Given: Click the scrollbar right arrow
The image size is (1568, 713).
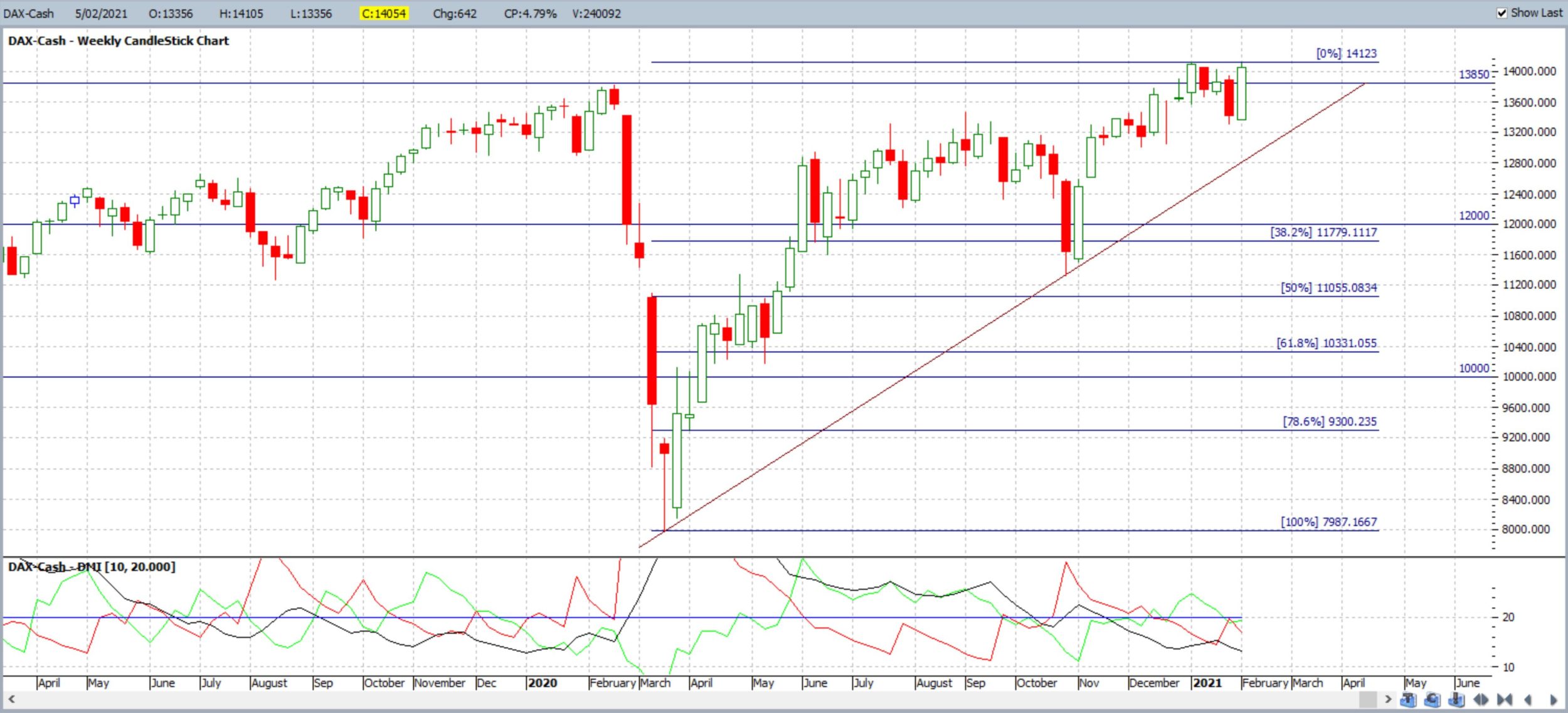Looking at the screenshot, I should click(1387, 699).
